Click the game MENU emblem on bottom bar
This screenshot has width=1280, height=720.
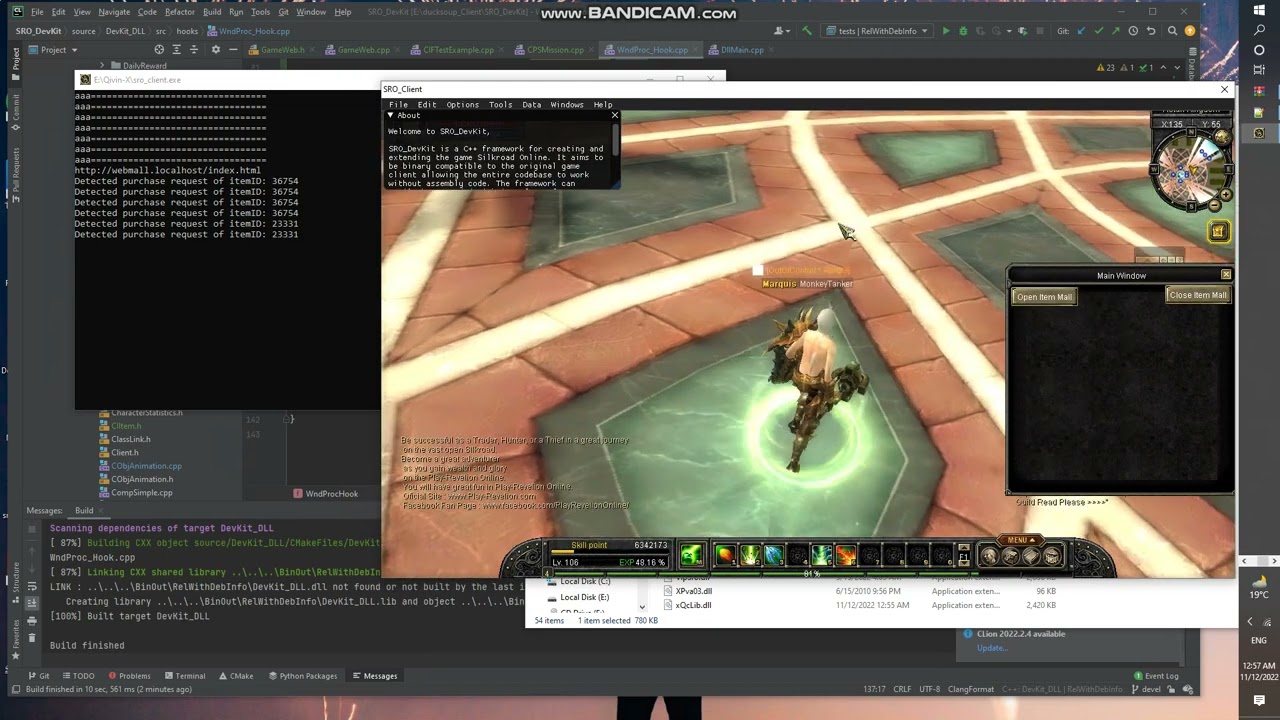tap(1018, 541)
